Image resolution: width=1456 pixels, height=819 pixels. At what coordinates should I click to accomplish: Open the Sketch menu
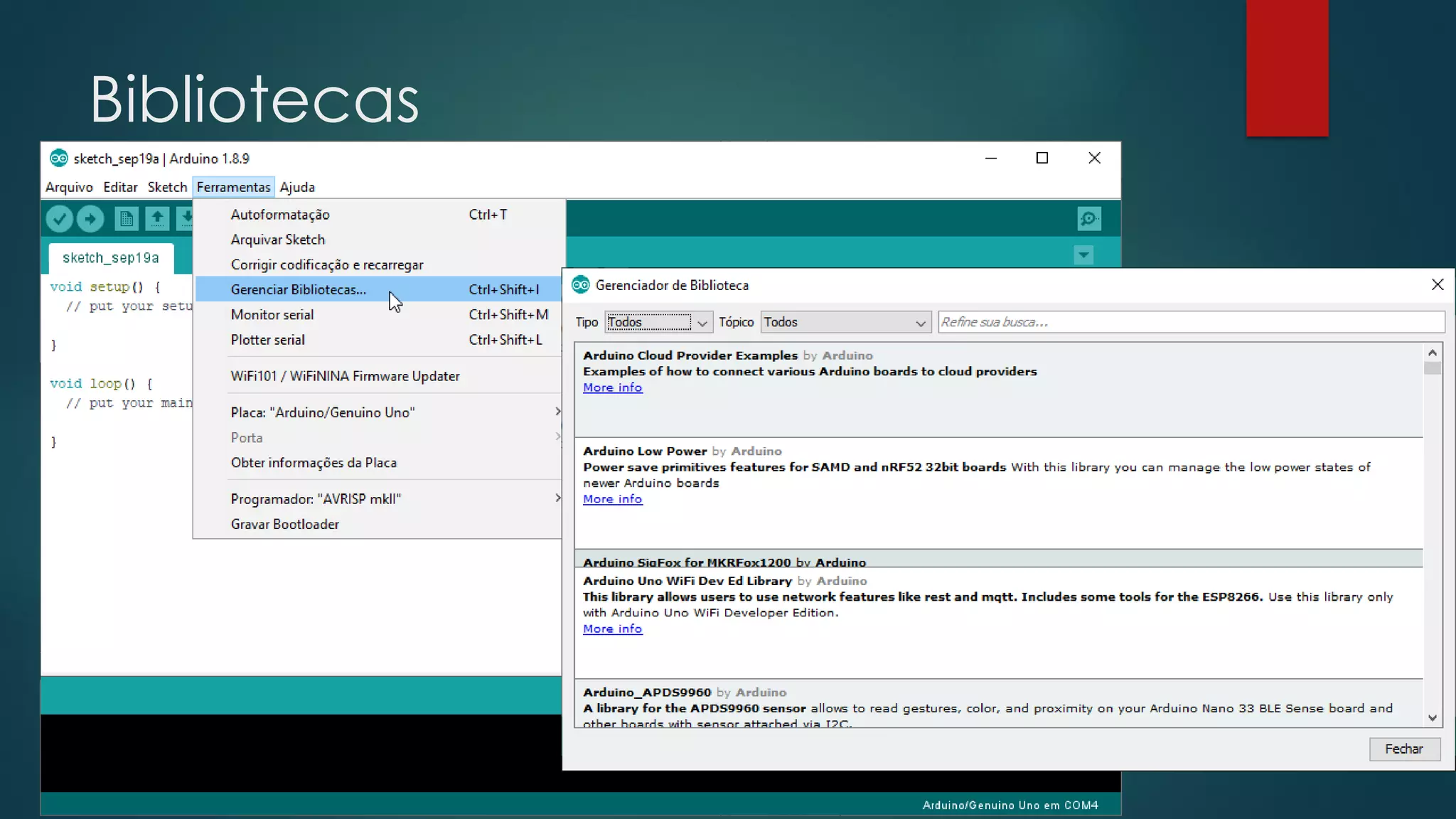[167, 188]
